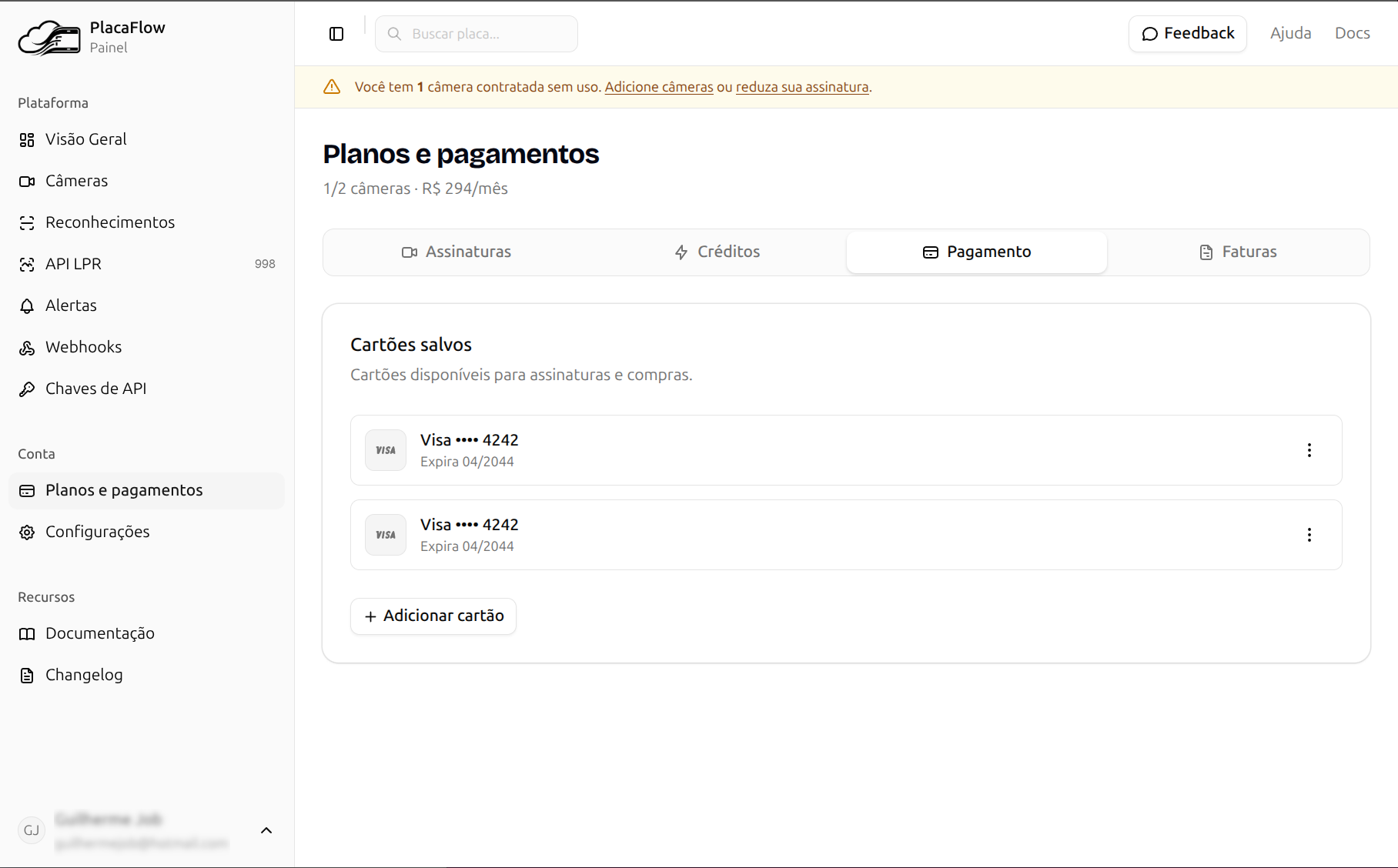Go to Câmeras in sidebar
Image resolution: width=1398 pixels, height=868 pixels.
76,181
